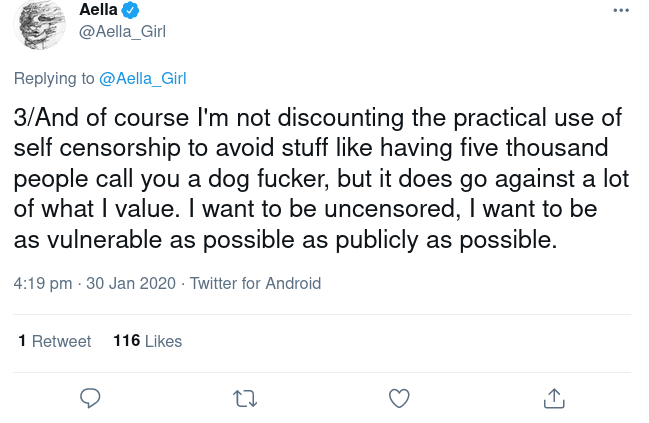Click the 30 Jan 2020 date
Image resolution: width=649 pixels, height=423 pixels.
(133, 283)
